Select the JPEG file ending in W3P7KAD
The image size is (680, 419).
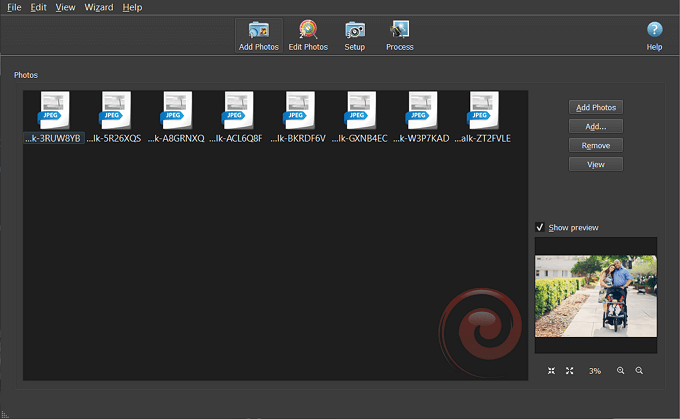click(422, 117)
